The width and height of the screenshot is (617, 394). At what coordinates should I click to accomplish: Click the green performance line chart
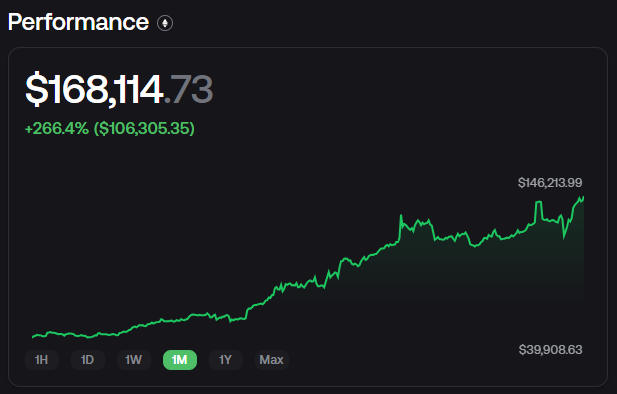308,267
